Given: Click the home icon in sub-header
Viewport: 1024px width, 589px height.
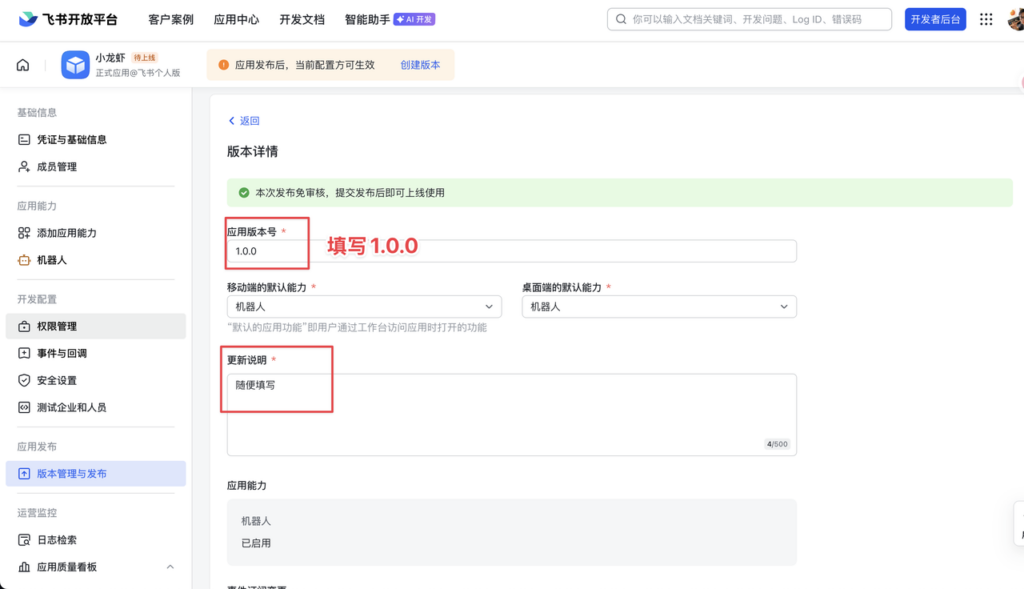Looking at the screenshot, I should [x=22, y=65].
